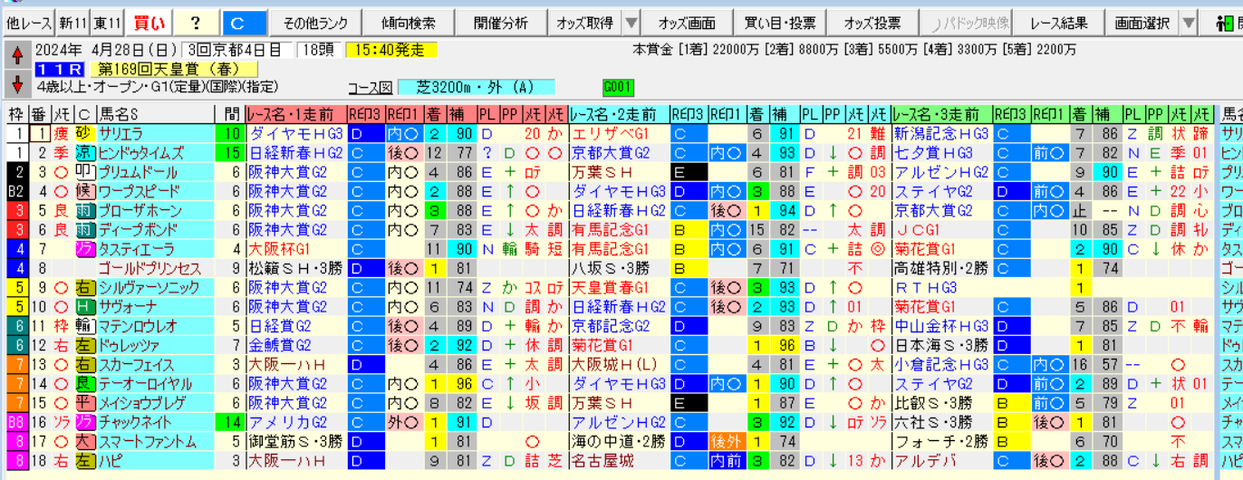Click the yellow question mark button
This screenshot has width=1243, height=480.
tap(195, 23)
